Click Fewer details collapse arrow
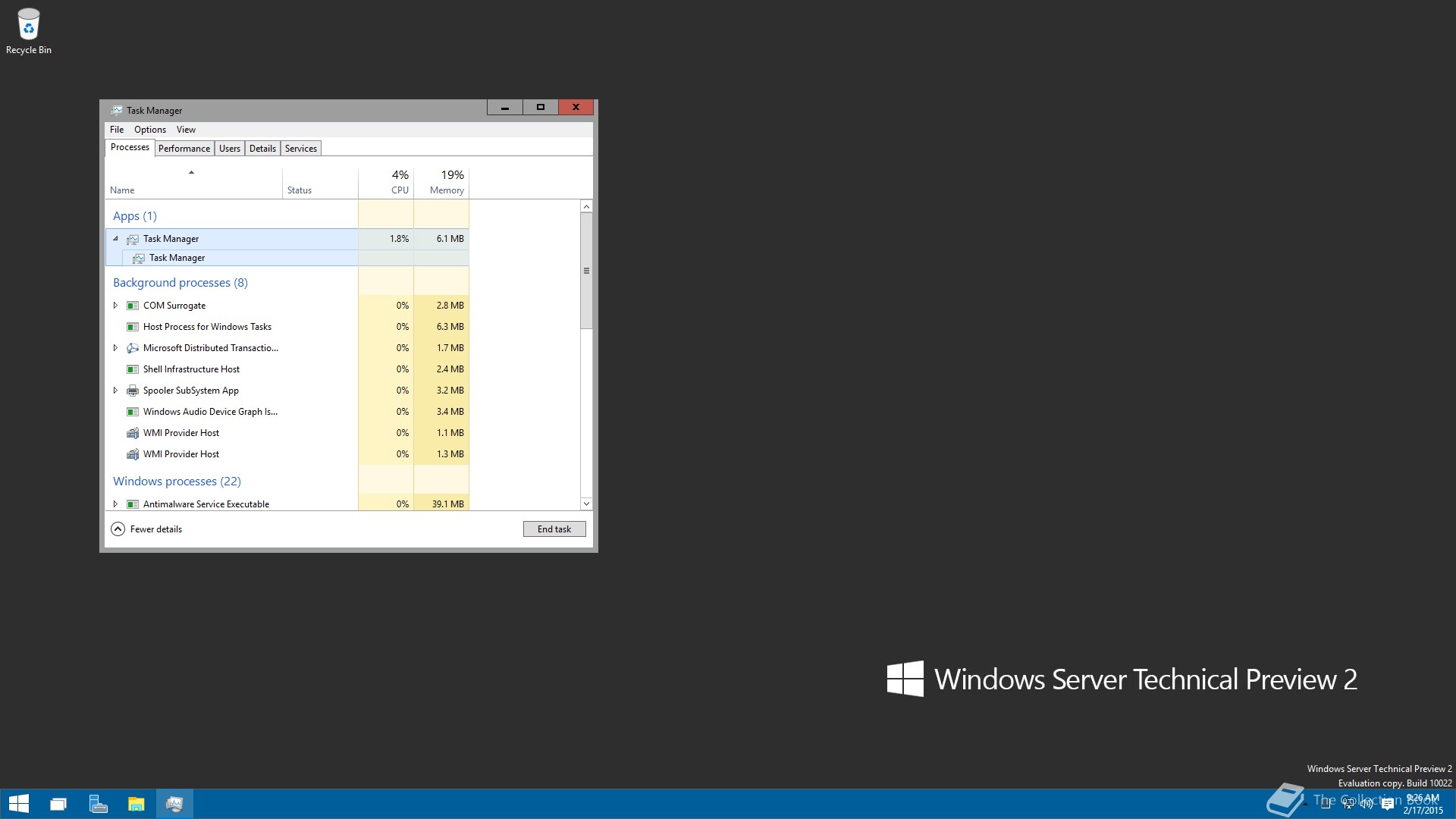The image size is (1456, 819). point(118,529)
